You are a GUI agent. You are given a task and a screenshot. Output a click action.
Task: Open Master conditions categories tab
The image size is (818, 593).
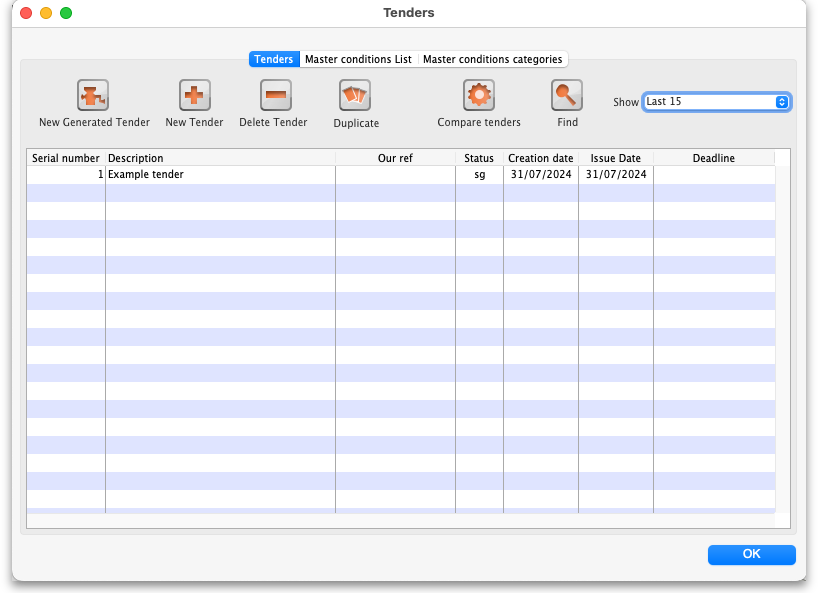tap(492, 59)
